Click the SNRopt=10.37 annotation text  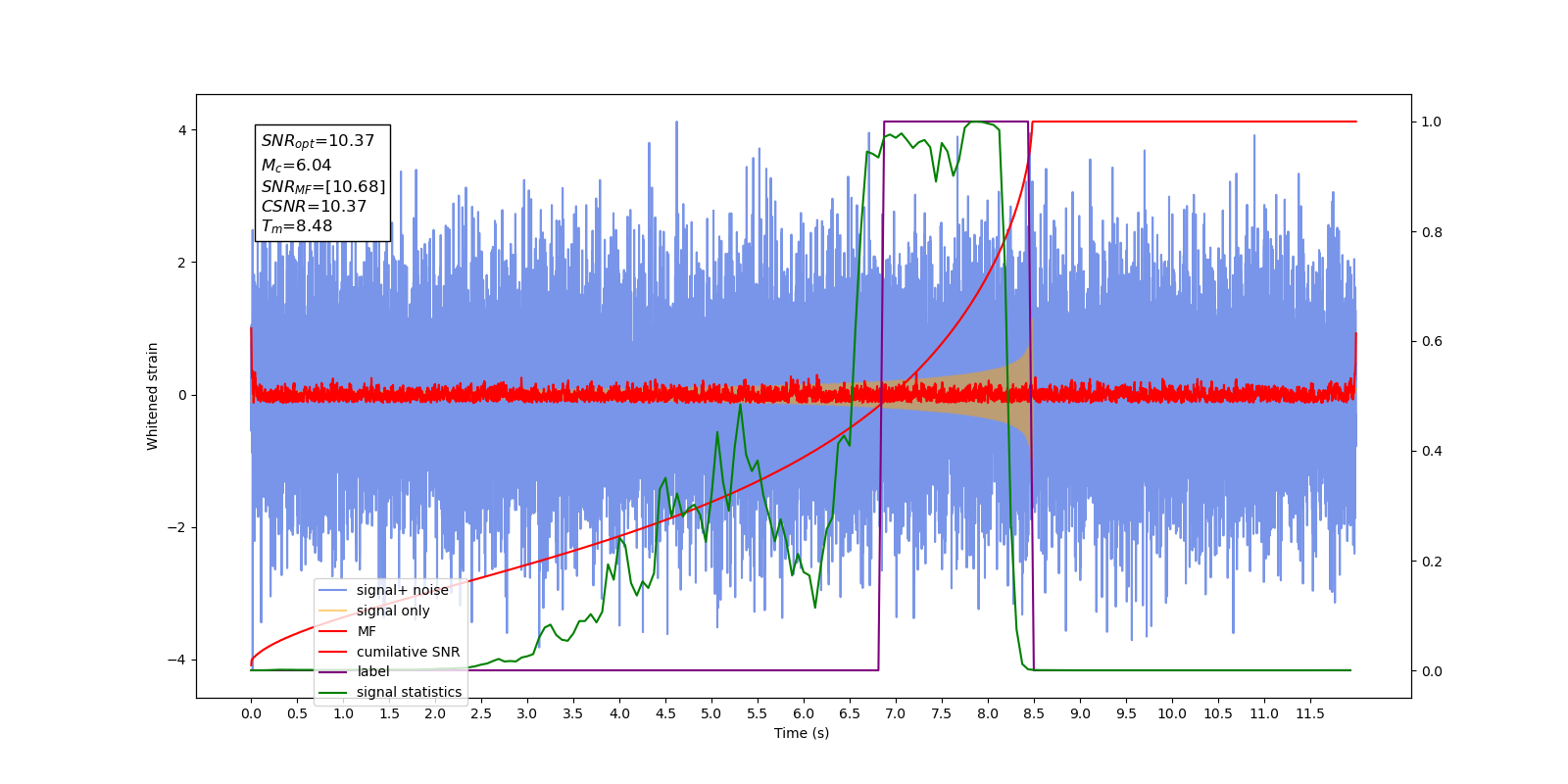coord(318,141)
